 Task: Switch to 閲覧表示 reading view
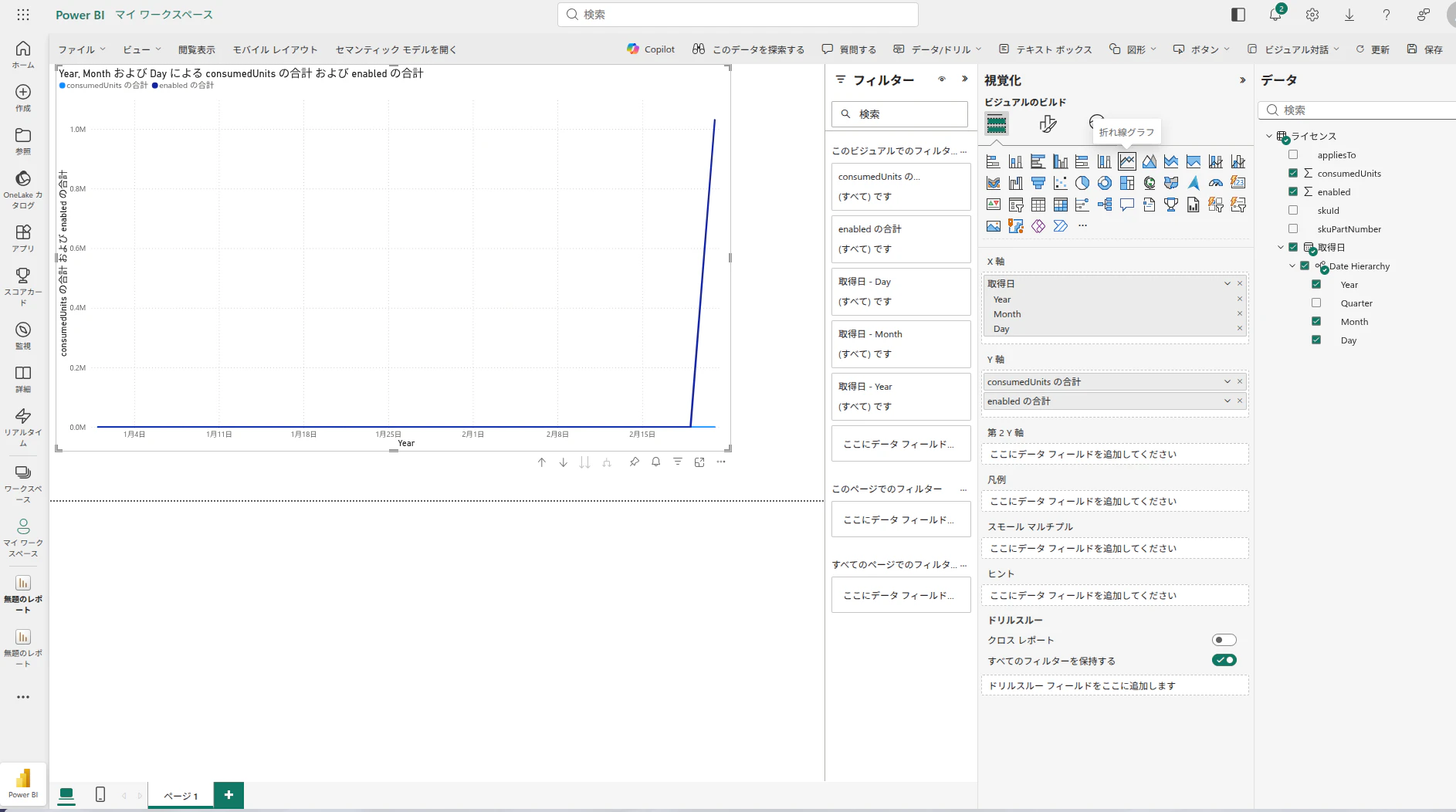(197, 49)
